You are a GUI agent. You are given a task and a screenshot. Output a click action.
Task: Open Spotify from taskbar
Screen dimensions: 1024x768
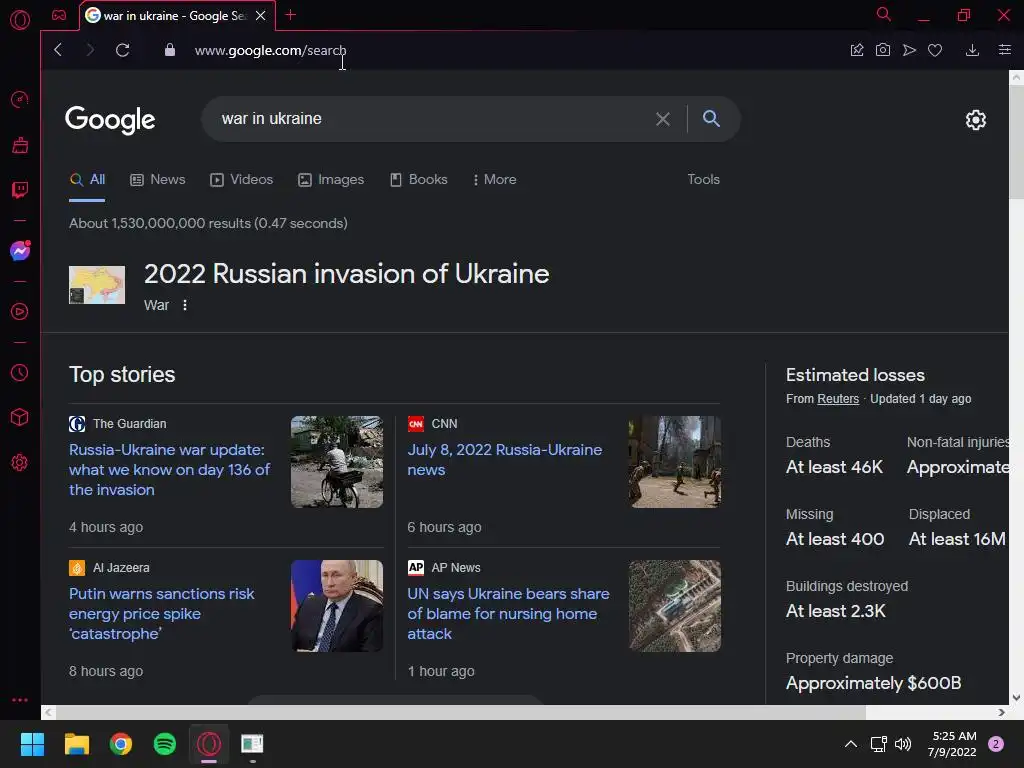point(165,744)
